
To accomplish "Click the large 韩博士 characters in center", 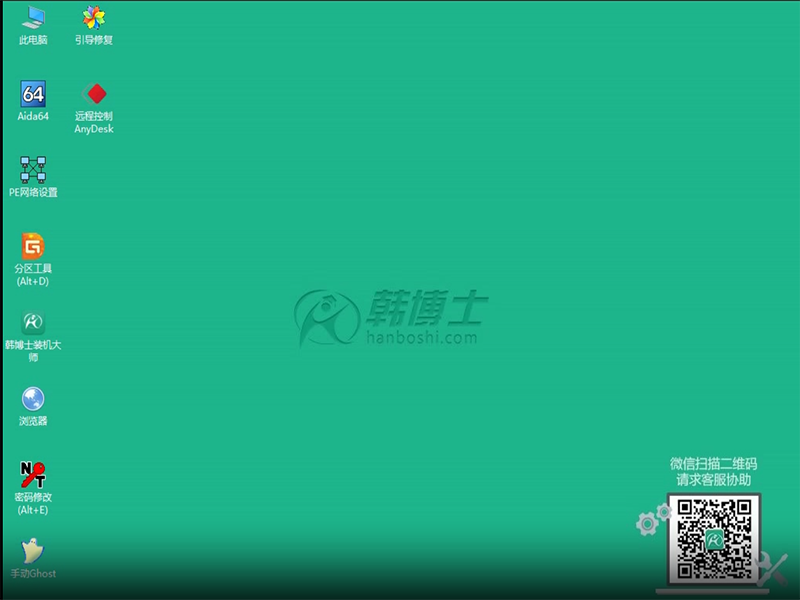I will 425,308.
